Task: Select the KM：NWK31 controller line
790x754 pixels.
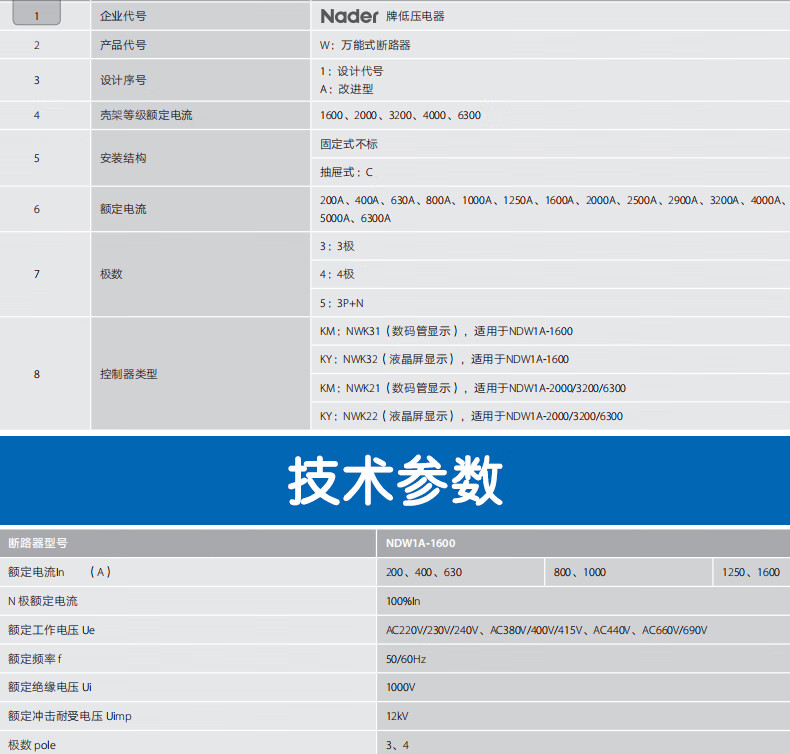Action: 445,331
